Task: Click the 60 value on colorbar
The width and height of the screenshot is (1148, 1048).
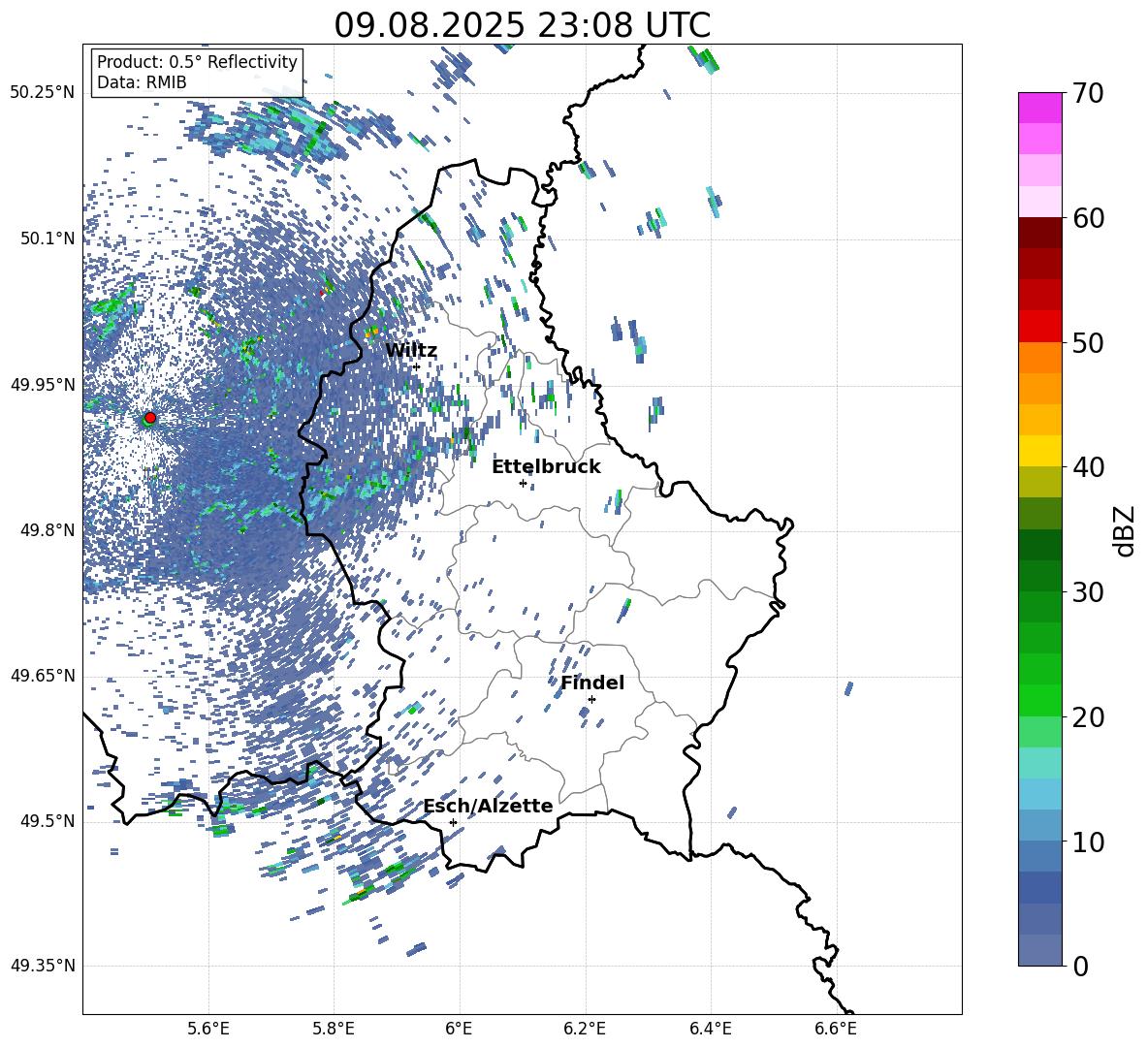Action: pyautogui.click(x=1088, y=218)
